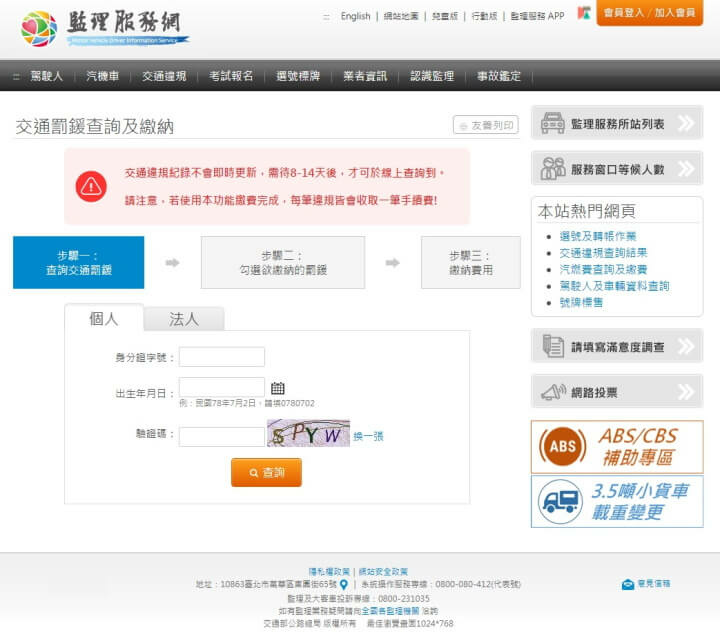Focus the 出生年月日 input field
This screenshot has width=720, height=639.
[x=222, y=387]
